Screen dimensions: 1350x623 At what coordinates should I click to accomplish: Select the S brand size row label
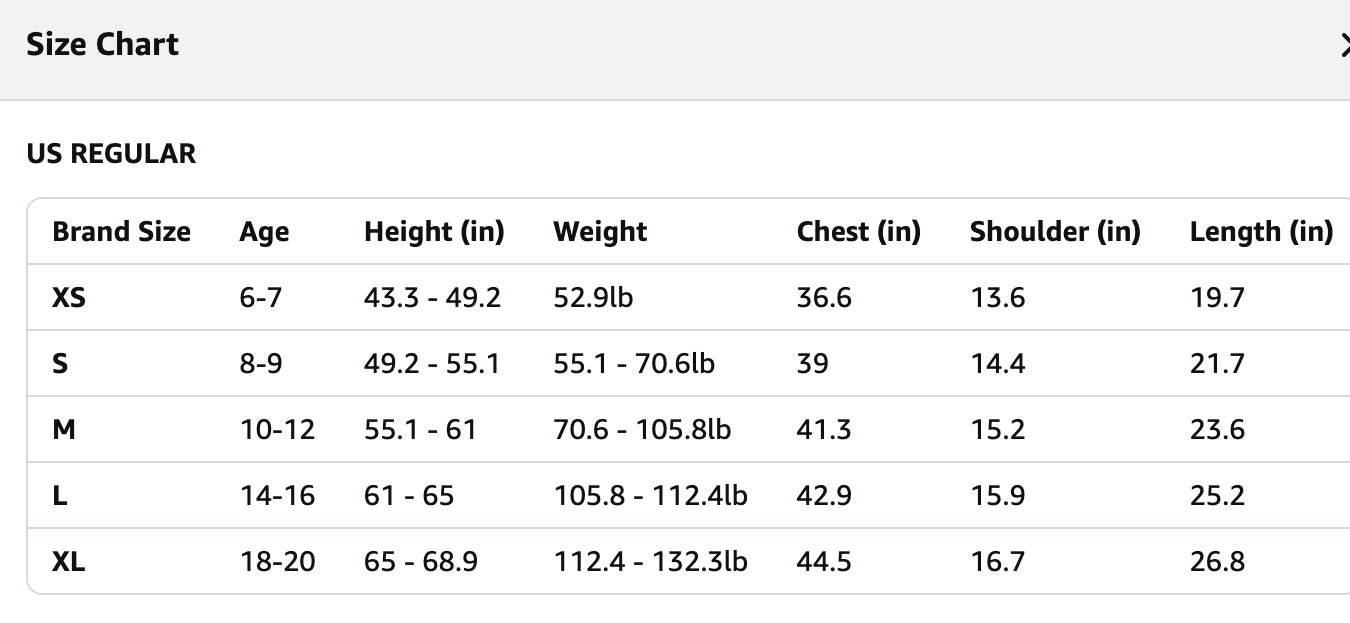(60, 363)
